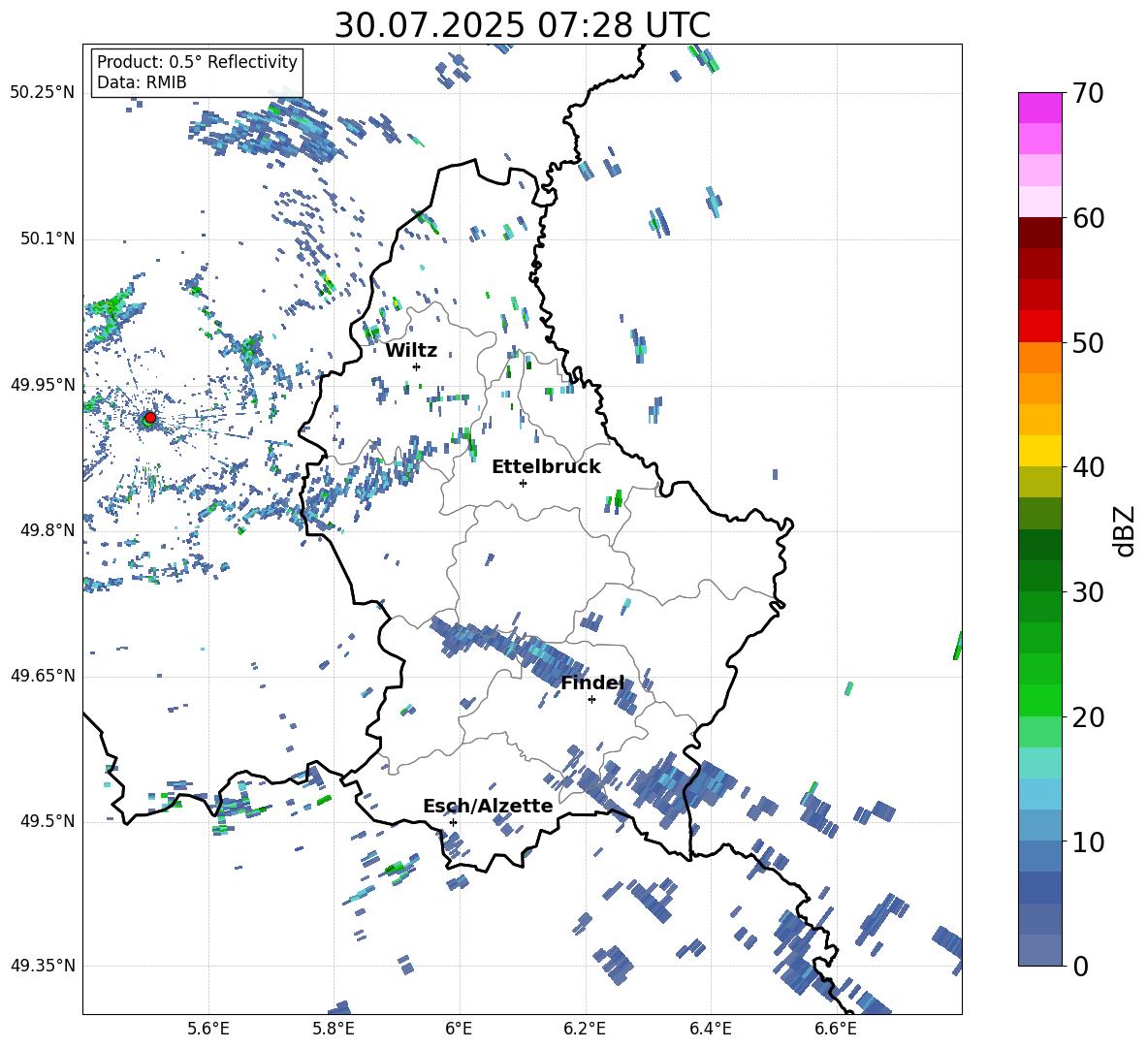Pick the turquoise band between 10 and 20 dBZ
Viewport: 1148px width, 1048px height.
(x=1039, y=763)
